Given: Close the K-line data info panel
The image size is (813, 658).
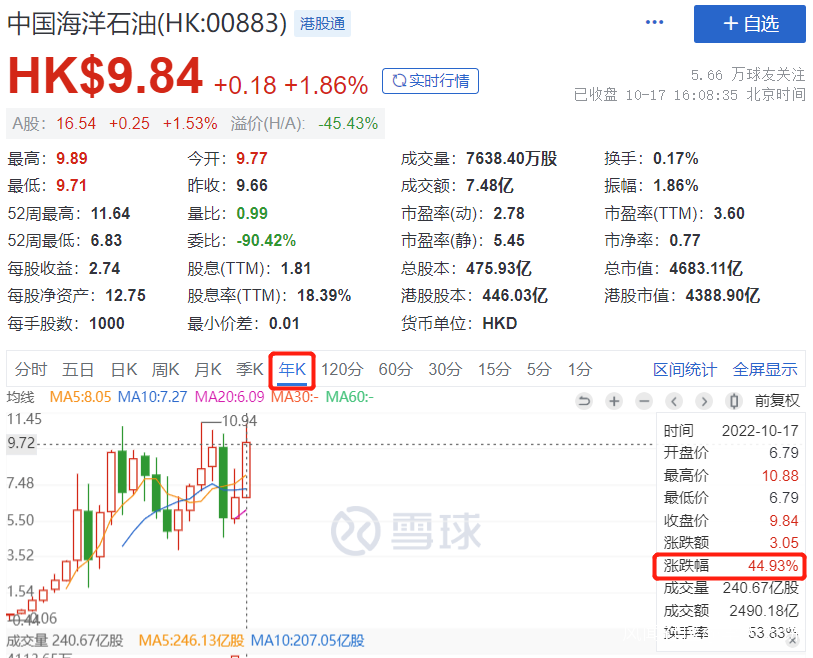Looking at the screenshot, I should point(792,641).
